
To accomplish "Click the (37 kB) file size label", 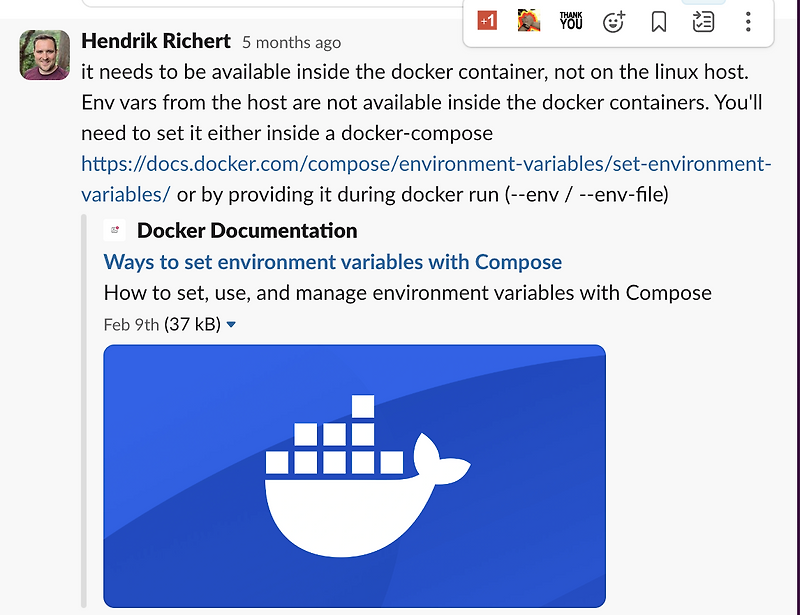I will (x=190, y=324).
